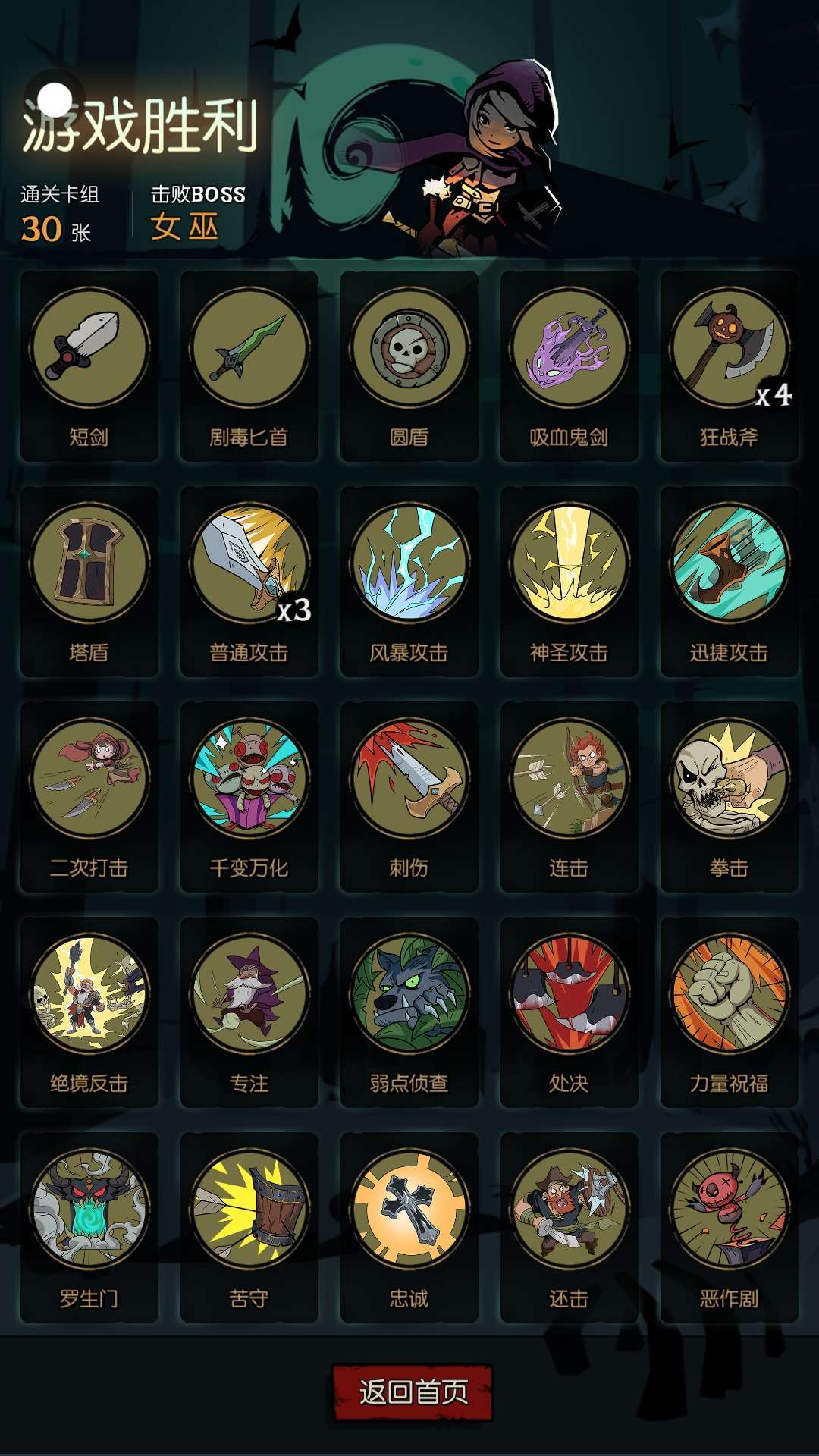View the 弱点侦查 wolf card
Image resolution: width=819 pixels, height=1456 pixels.
tap(409, 1012)
